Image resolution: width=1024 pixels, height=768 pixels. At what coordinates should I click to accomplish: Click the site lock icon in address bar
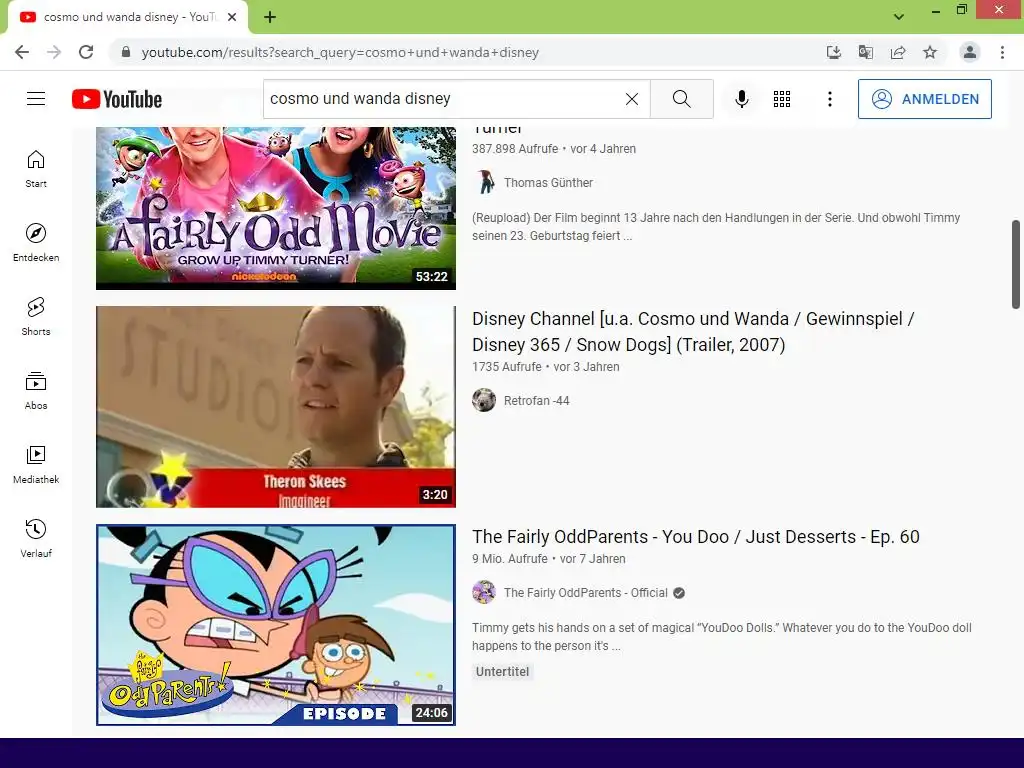(126, 52)
